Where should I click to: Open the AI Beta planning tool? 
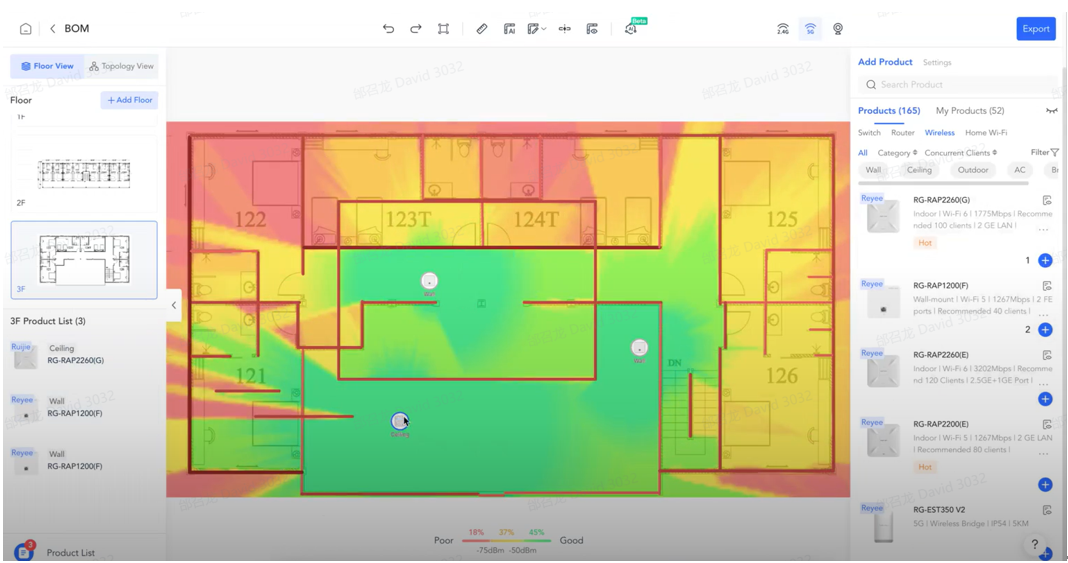(631, 29)
